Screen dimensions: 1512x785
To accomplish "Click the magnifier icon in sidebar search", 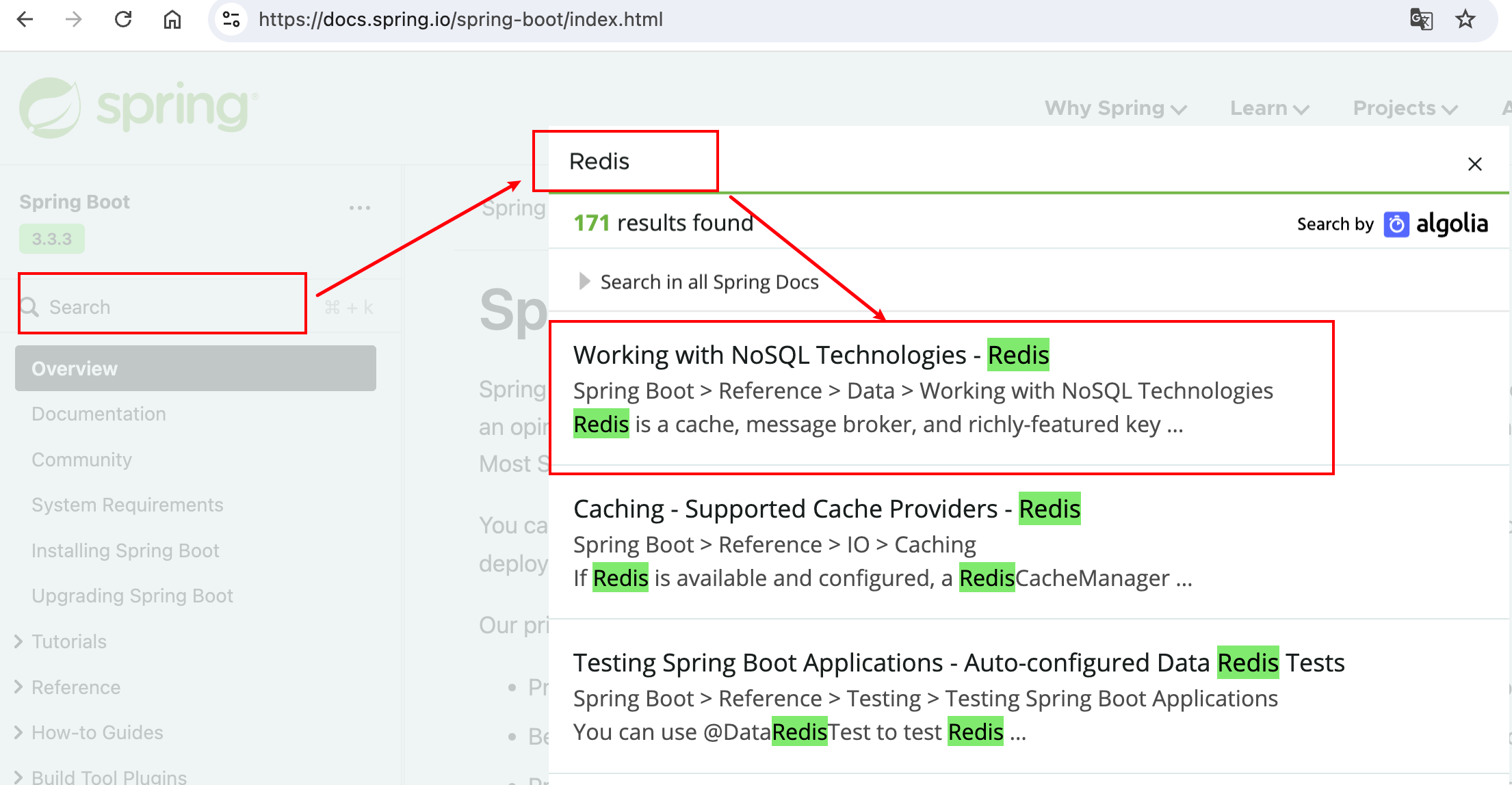I will (29, 307).
